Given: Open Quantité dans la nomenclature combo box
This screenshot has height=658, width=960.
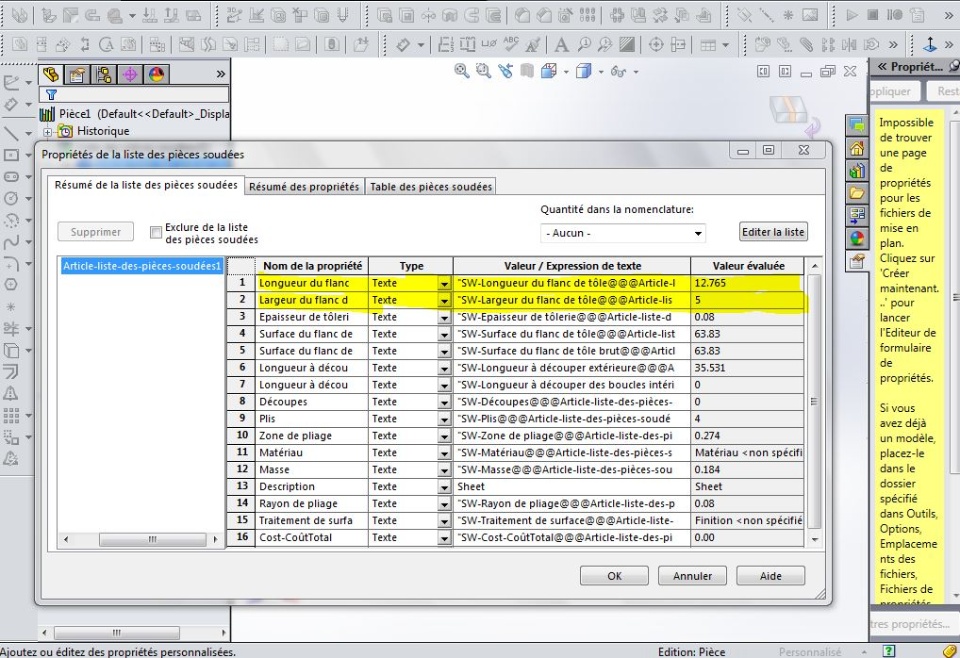Looking at the screenshot, I should [623, 233].
